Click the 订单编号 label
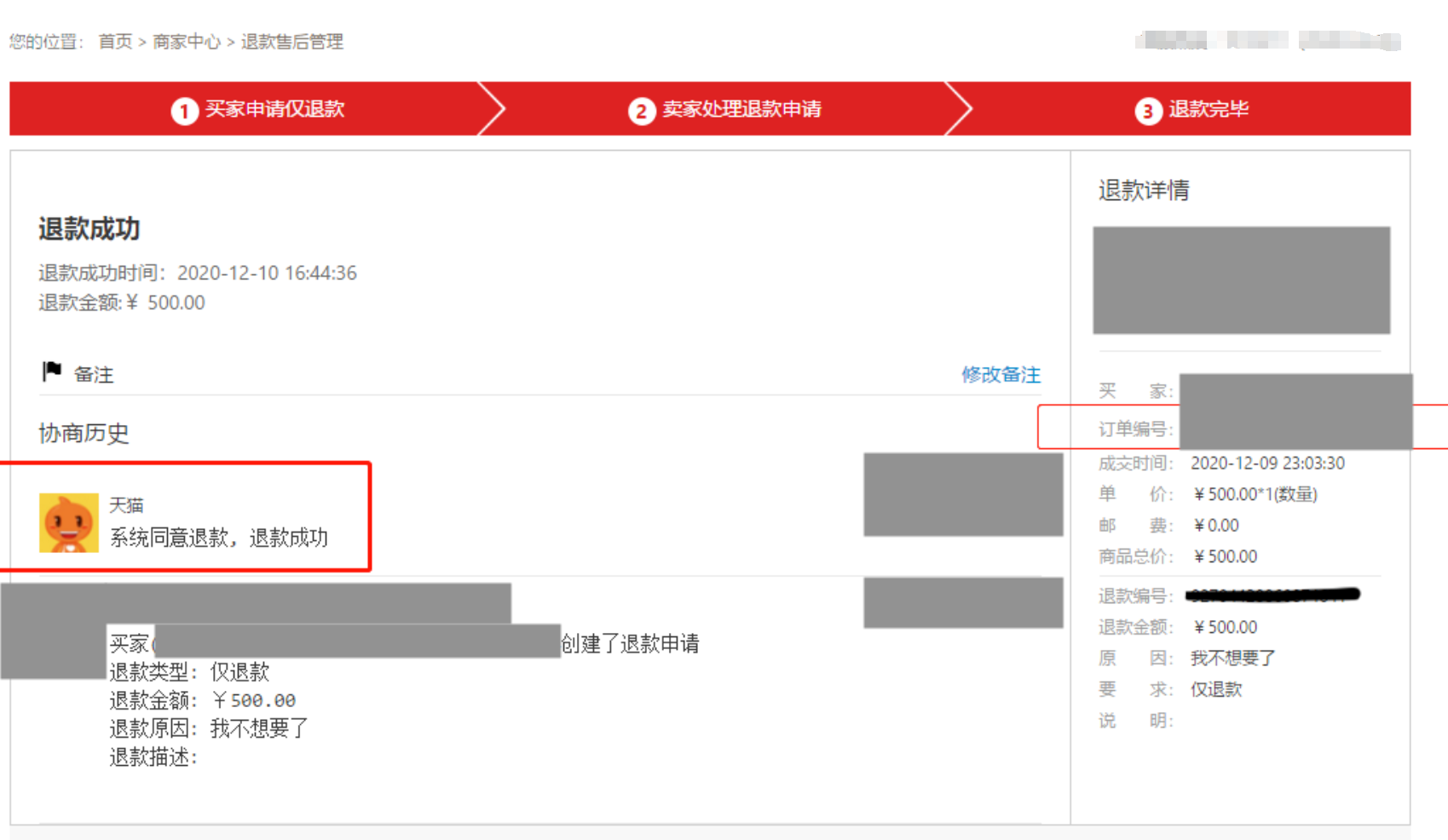The width and height of the screenshot is (1448, 840). [1135, 429]
